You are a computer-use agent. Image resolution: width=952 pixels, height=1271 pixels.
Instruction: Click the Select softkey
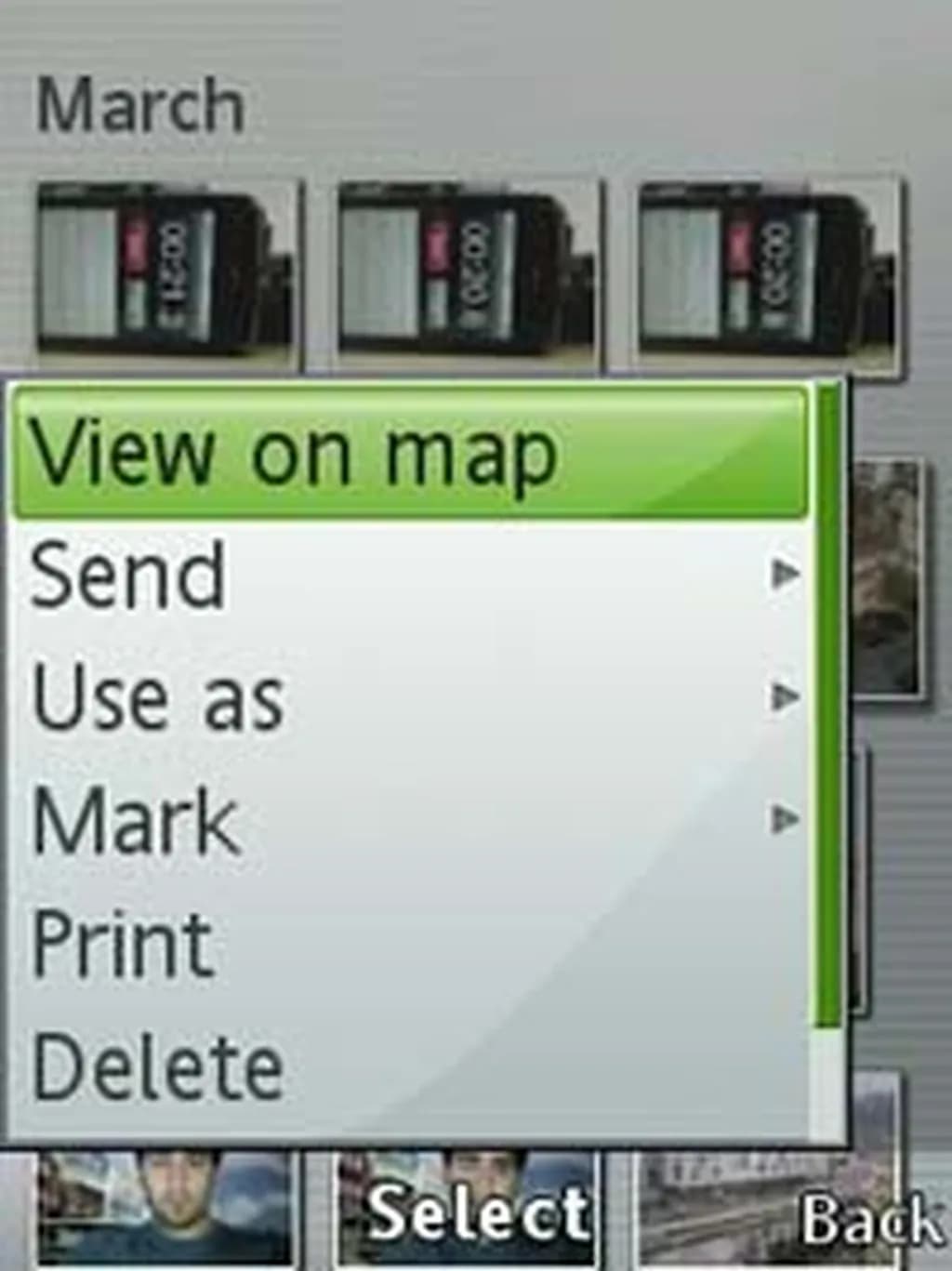coord(479,1213)
